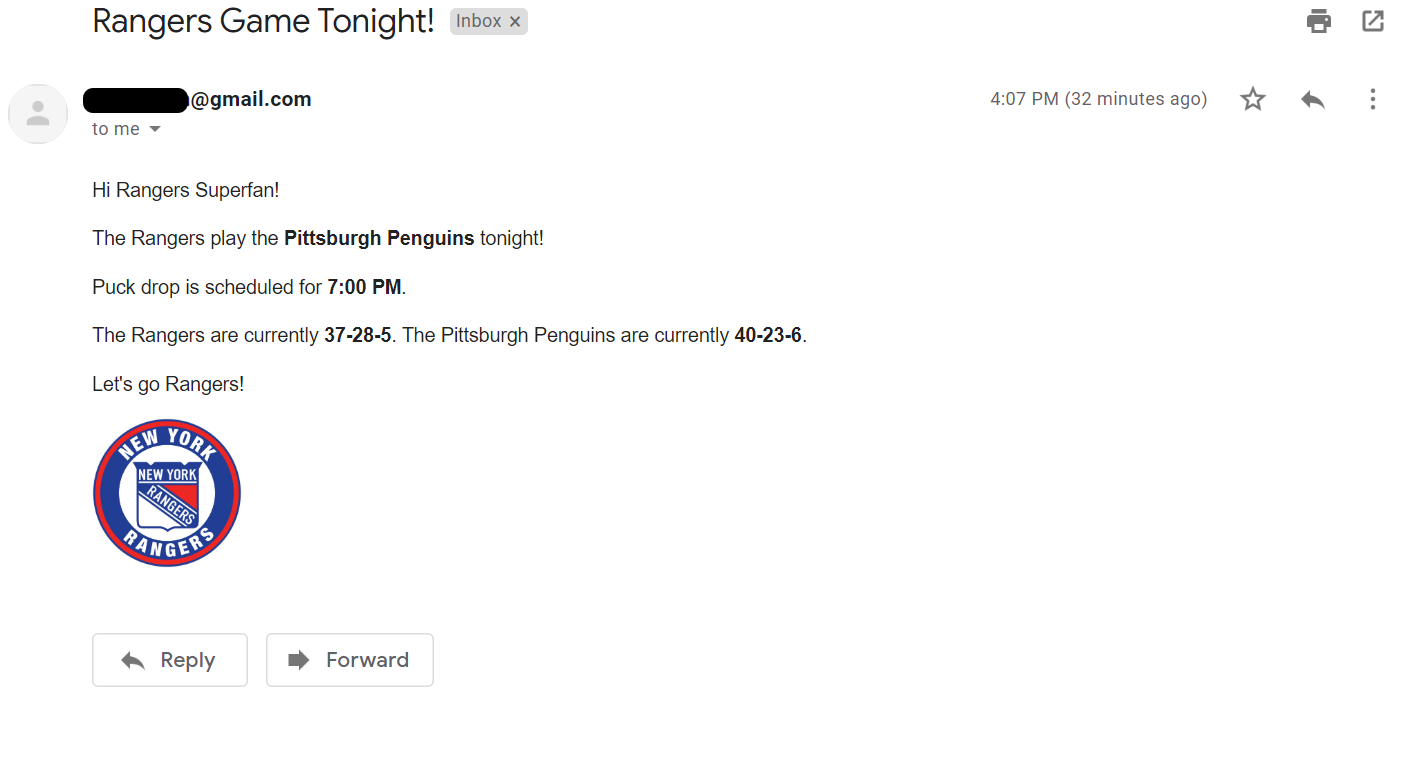Click the "Let's go Rangers!" line
1403x758 pixels.
[168, 384]
